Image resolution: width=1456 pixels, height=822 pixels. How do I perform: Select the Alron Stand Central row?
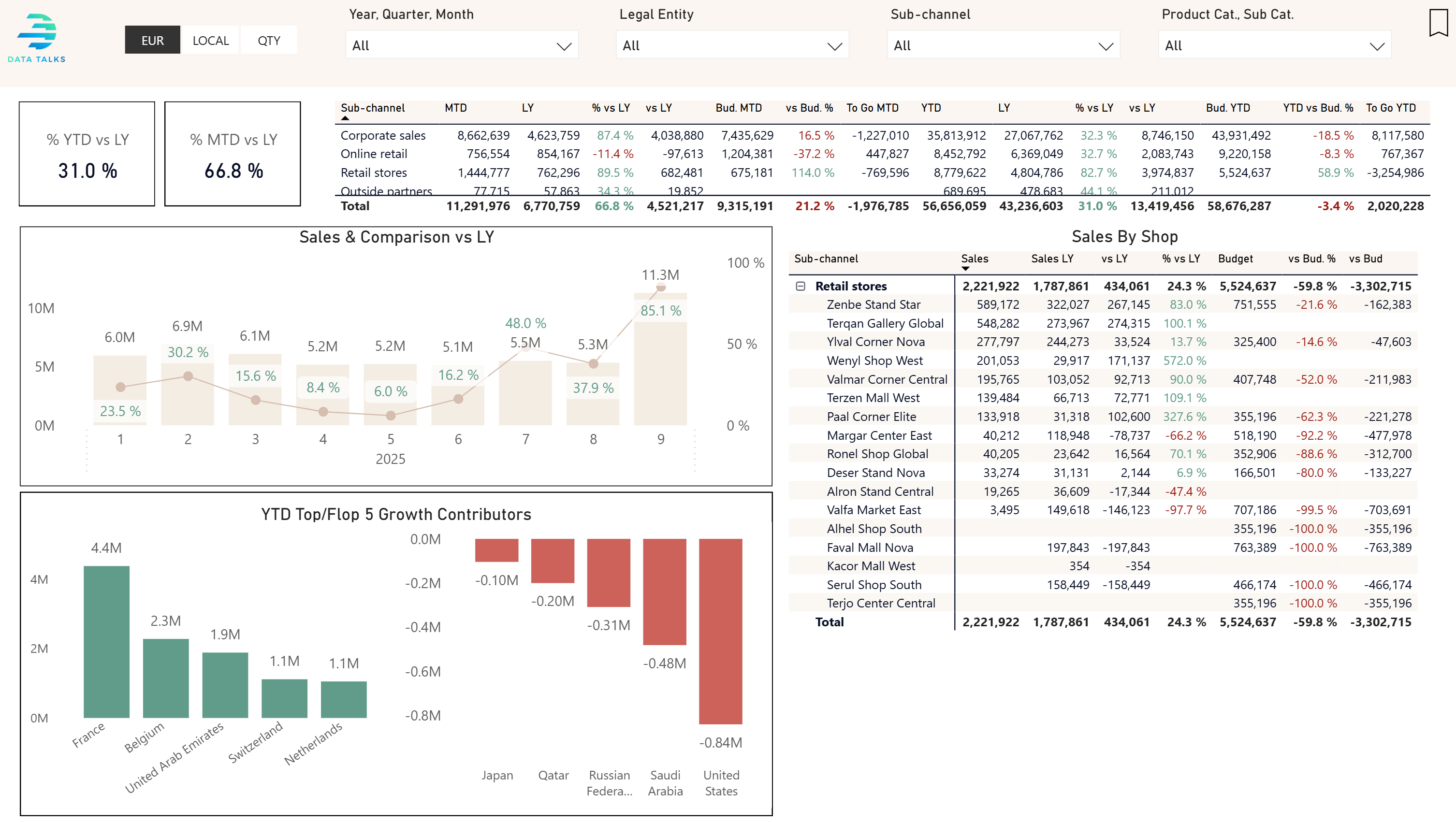1103,491
